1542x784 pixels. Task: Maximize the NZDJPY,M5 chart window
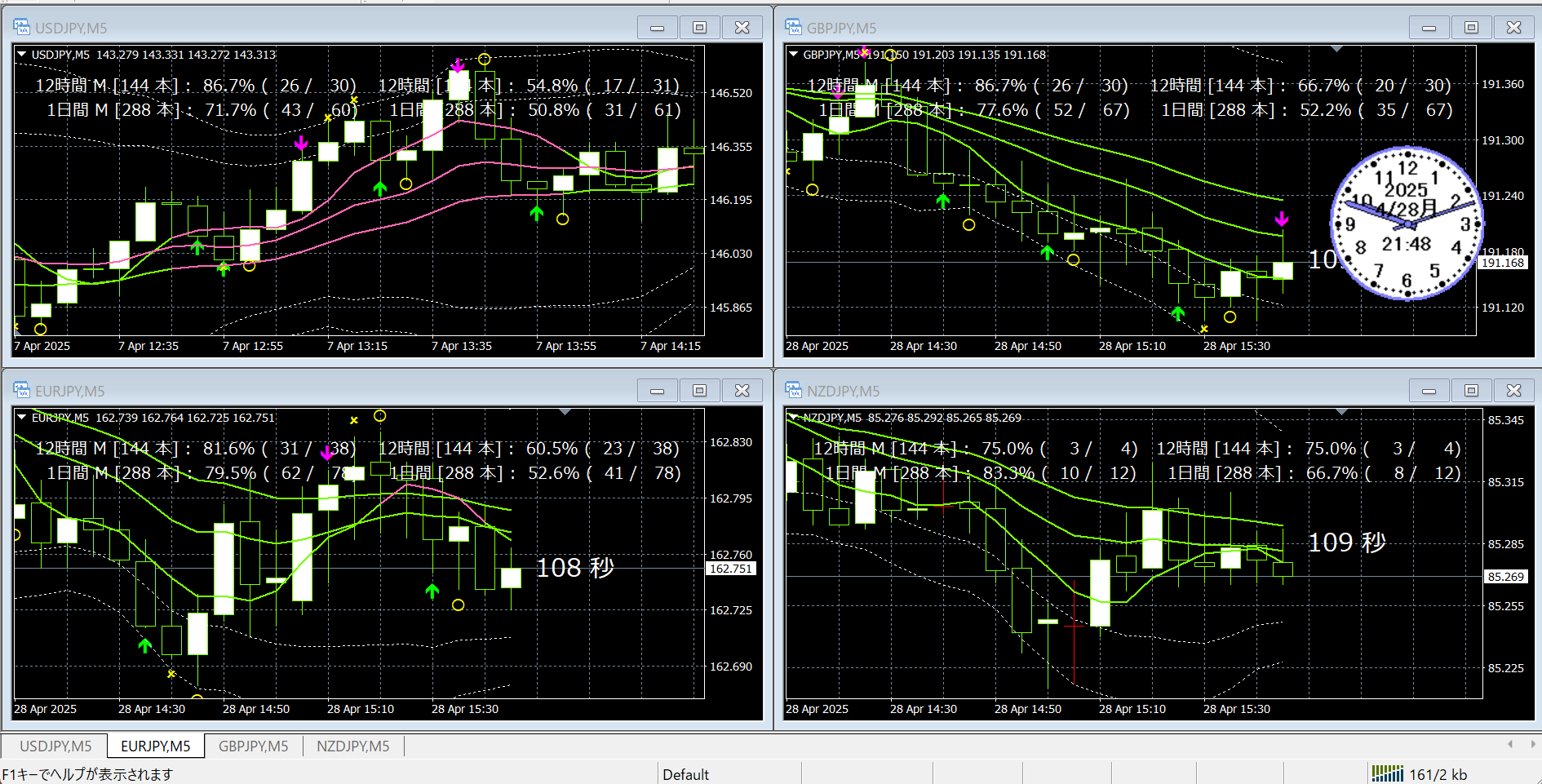[1471, 391]
